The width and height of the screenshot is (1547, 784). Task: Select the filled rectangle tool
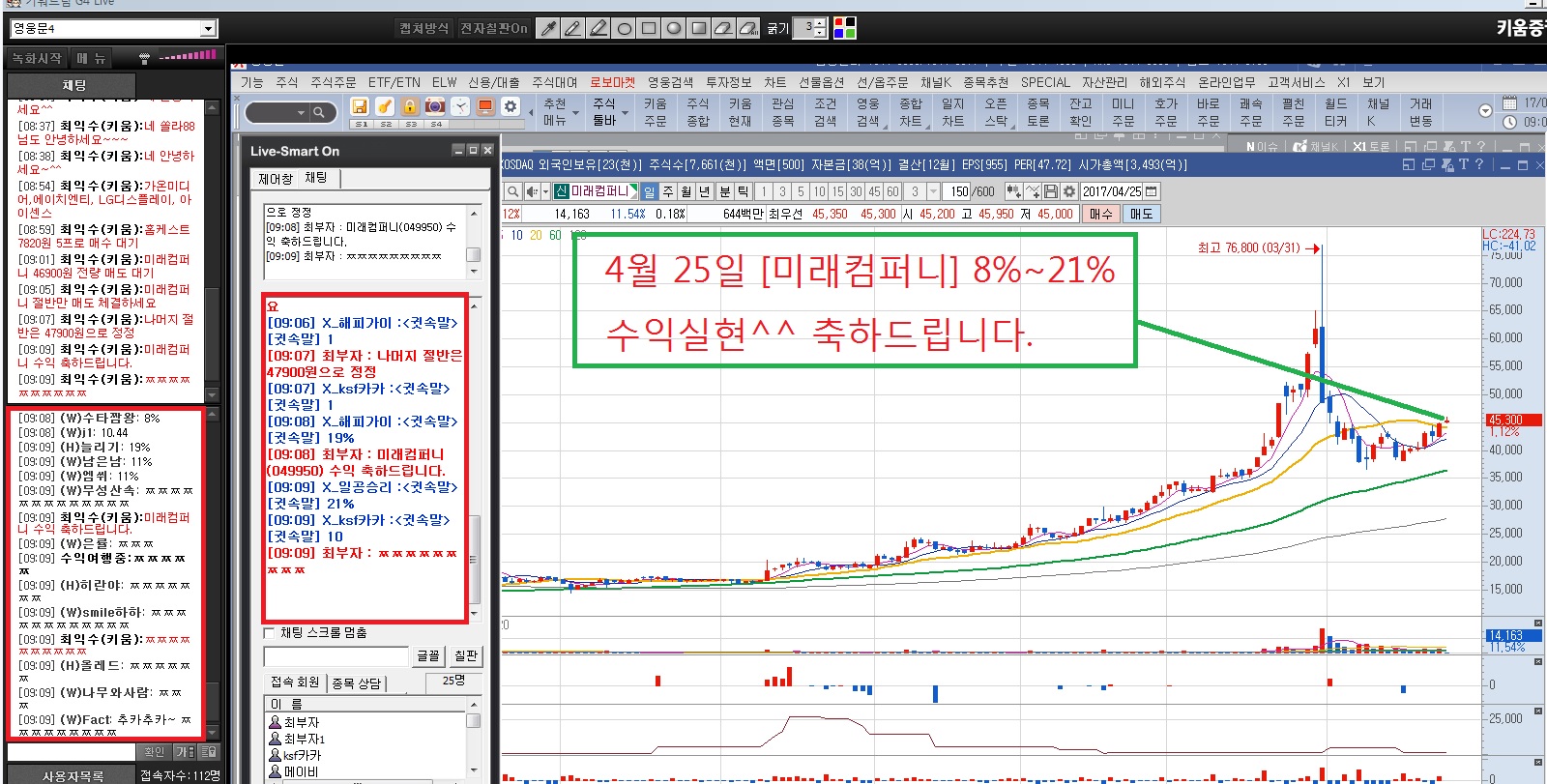[699, 29]
